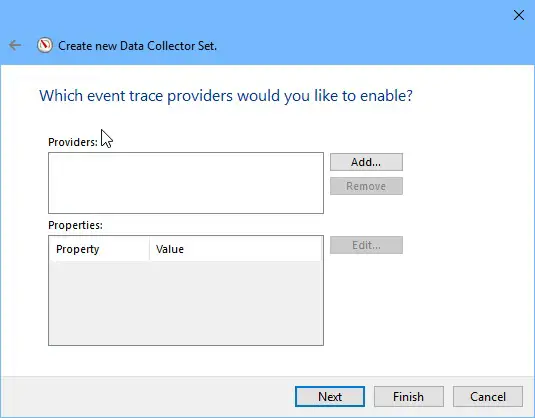
Task: Click the Providers: label
Action: (73, 142)
